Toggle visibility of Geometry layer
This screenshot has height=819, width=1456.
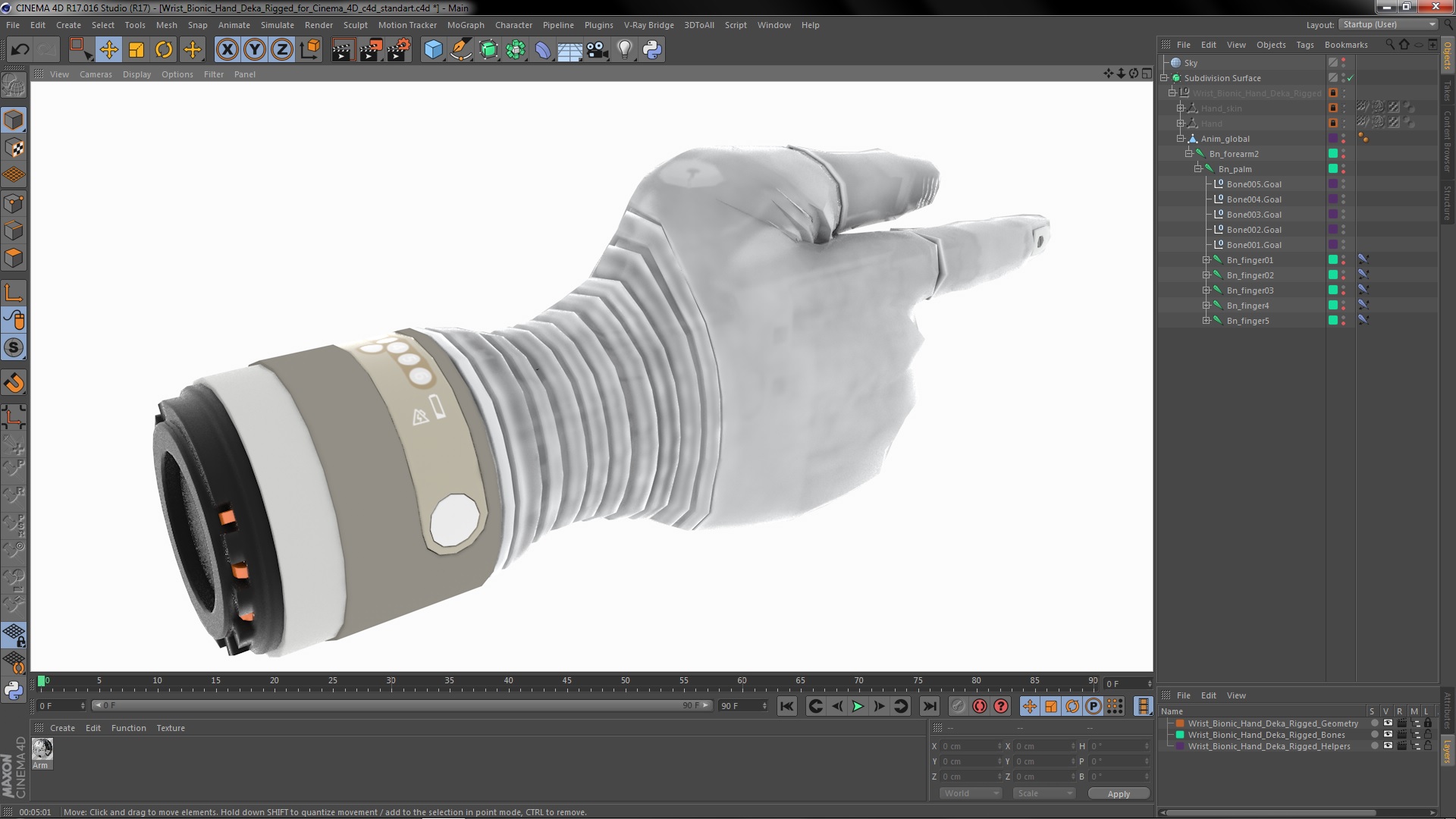(1387, 723)
